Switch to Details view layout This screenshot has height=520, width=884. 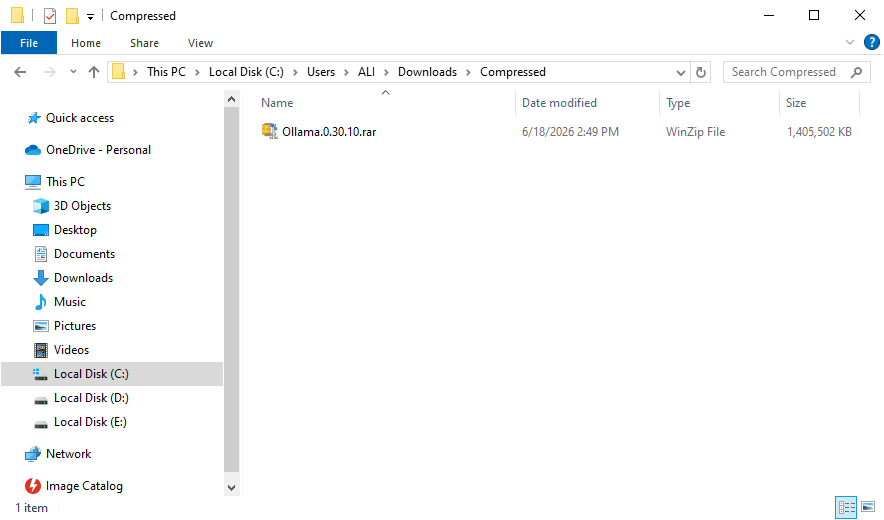pyautogui.click(x=846, y=507)
